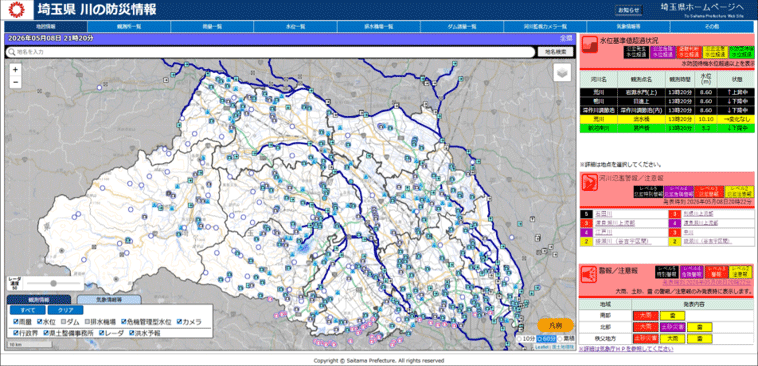Open the 河川監視カメラ一覧 menu tab

tap(545, 27)
